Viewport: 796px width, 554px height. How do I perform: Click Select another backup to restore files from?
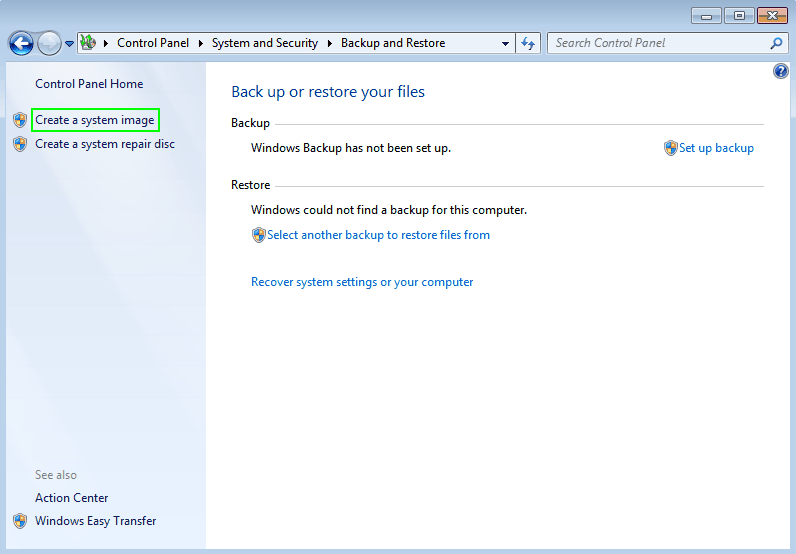378,235
